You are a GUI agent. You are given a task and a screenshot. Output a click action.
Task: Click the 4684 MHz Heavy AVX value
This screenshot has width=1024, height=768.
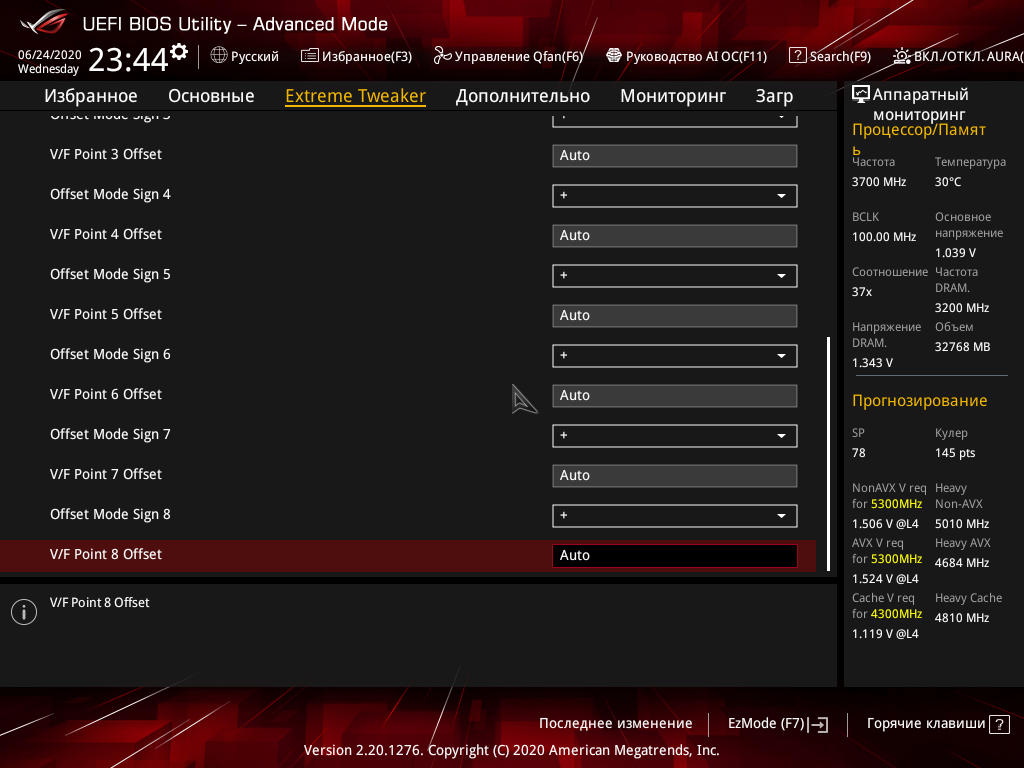tap(962, 563)
